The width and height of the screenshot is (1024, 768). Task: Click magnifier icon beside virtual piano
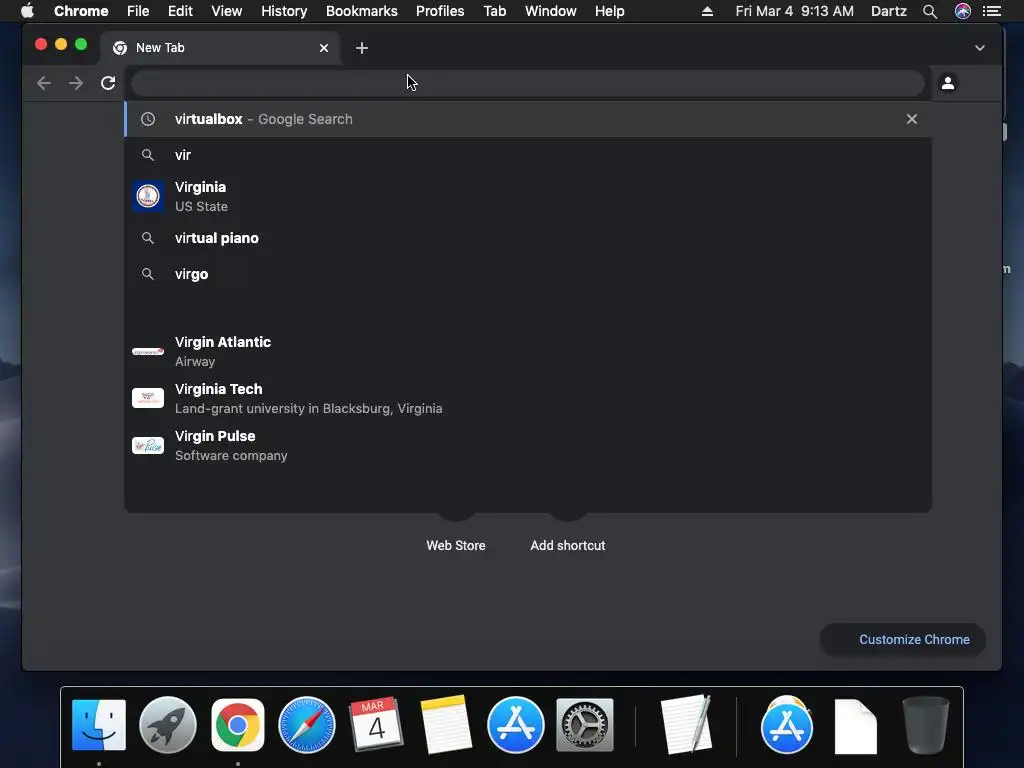click(148, 238)
